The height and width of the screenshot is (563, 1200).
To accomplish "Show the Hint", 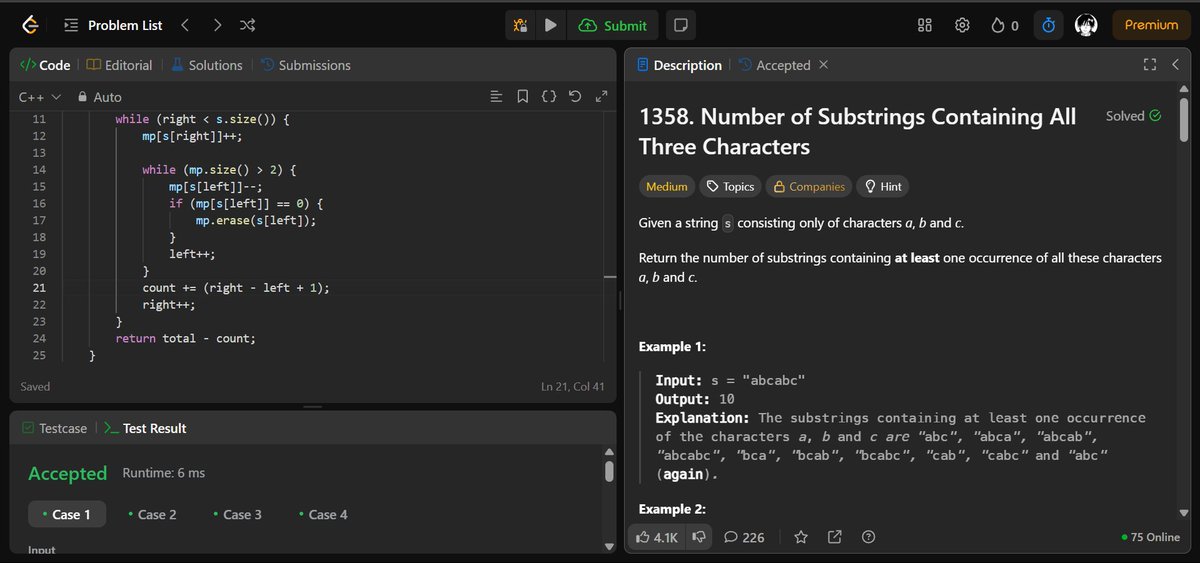I will [883, 186].
